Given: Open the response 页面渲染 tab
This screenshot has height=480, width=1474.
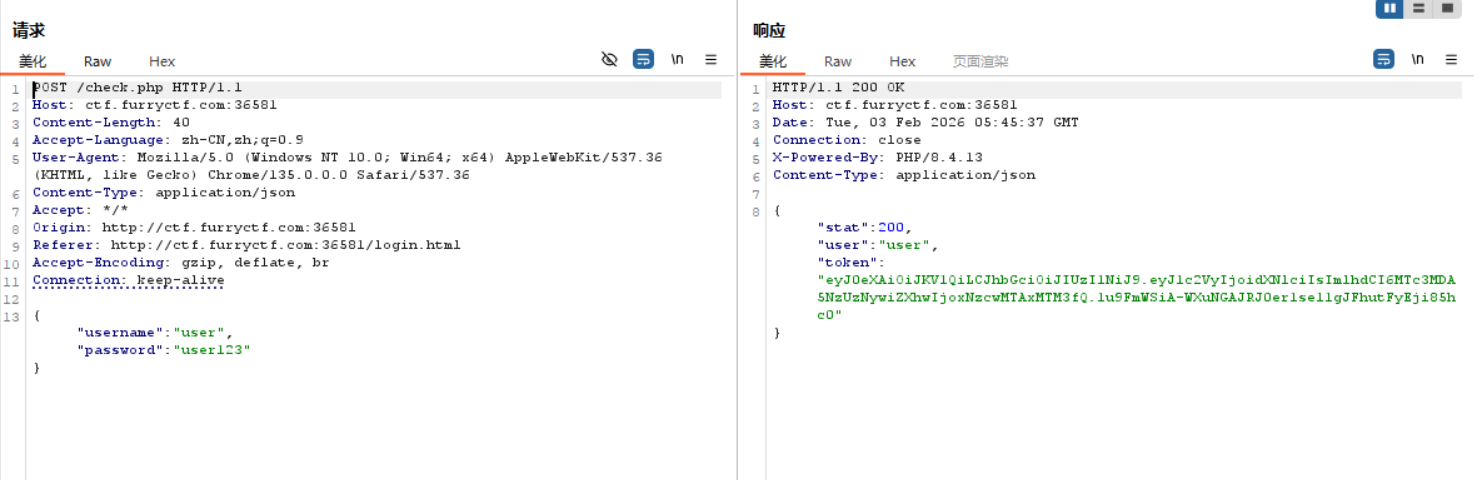Looking at the screenshot, I should coord(980,62).
